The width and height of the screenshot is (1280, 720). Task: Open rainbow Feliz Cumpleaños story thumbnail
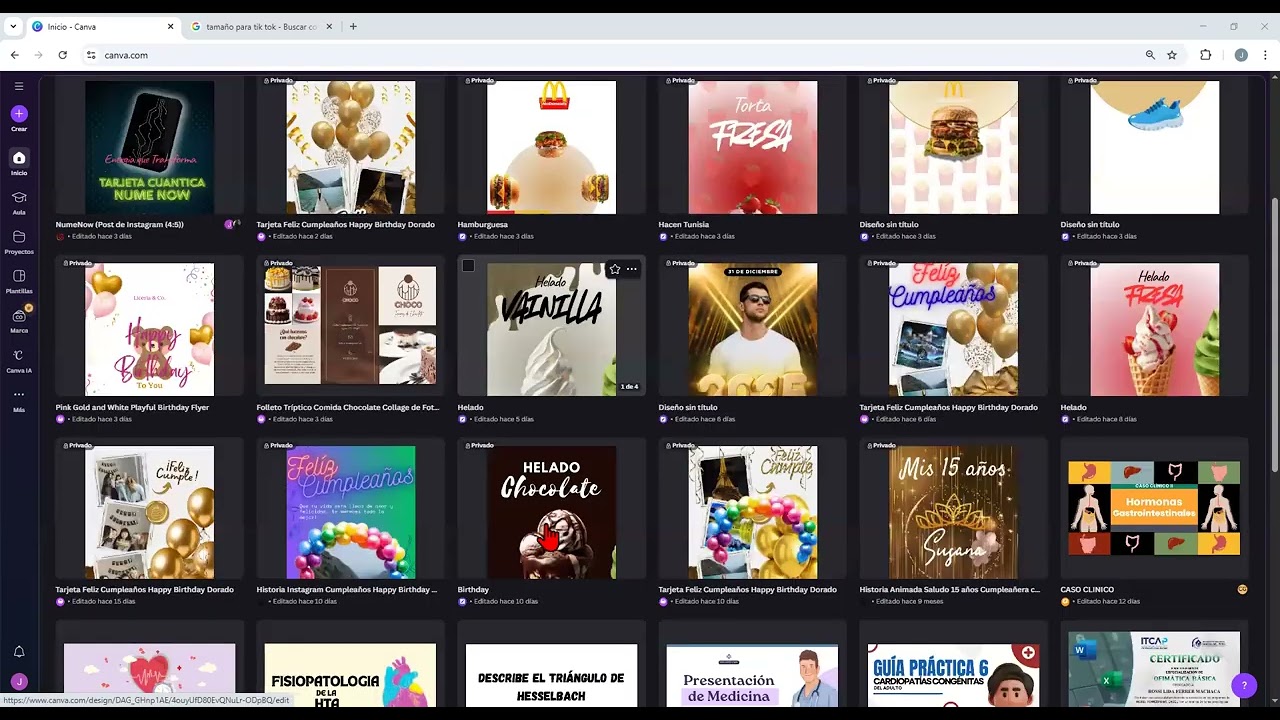coord(350,512)
